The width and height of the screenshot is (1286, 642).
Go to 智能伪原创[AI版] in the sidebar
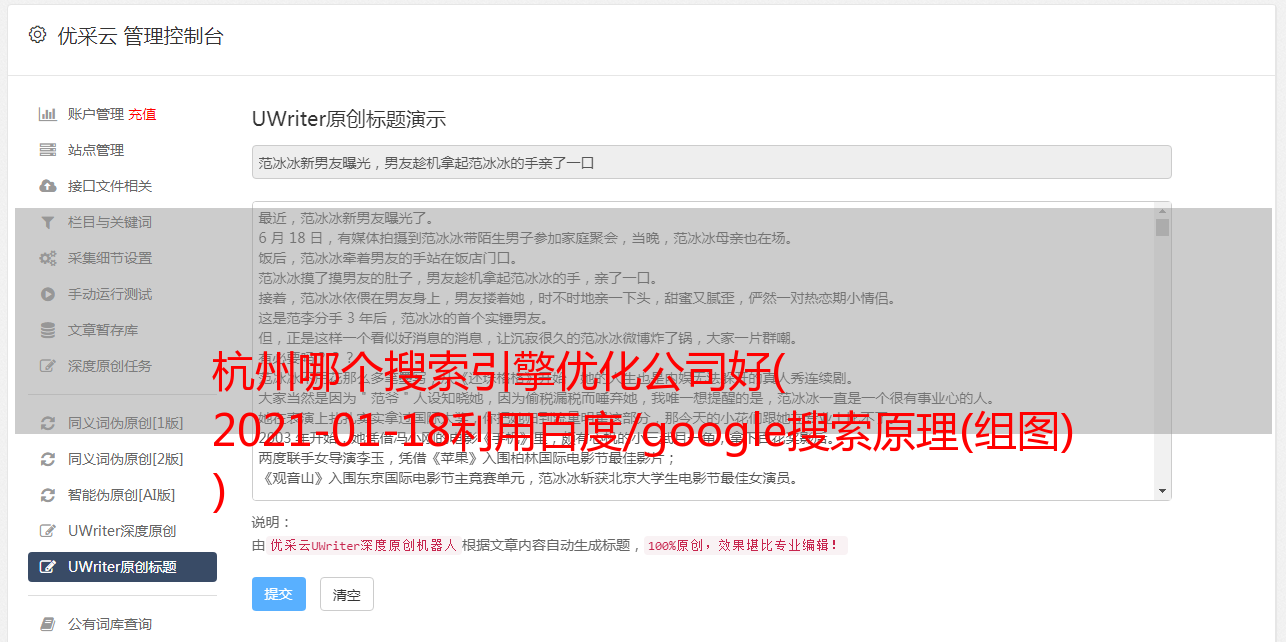click(122, 495)
